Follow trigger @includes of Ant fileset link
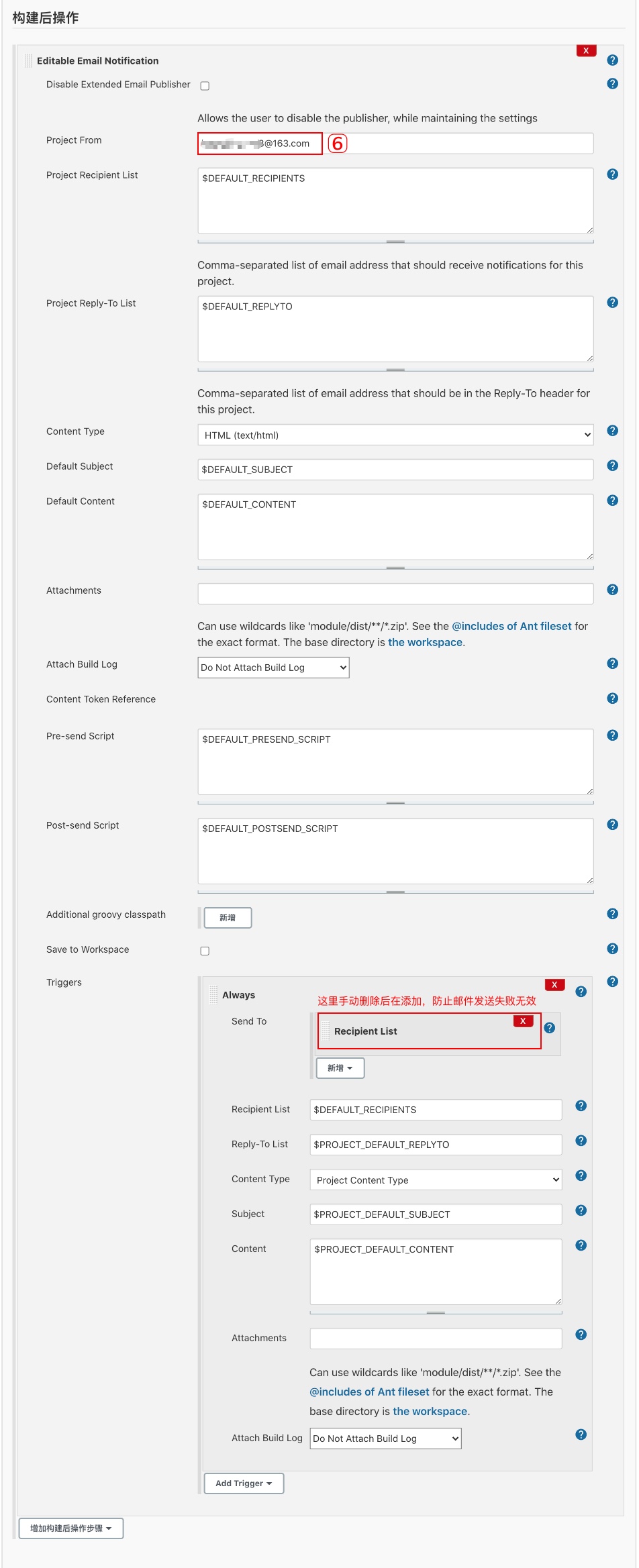 pos(369,1392)
